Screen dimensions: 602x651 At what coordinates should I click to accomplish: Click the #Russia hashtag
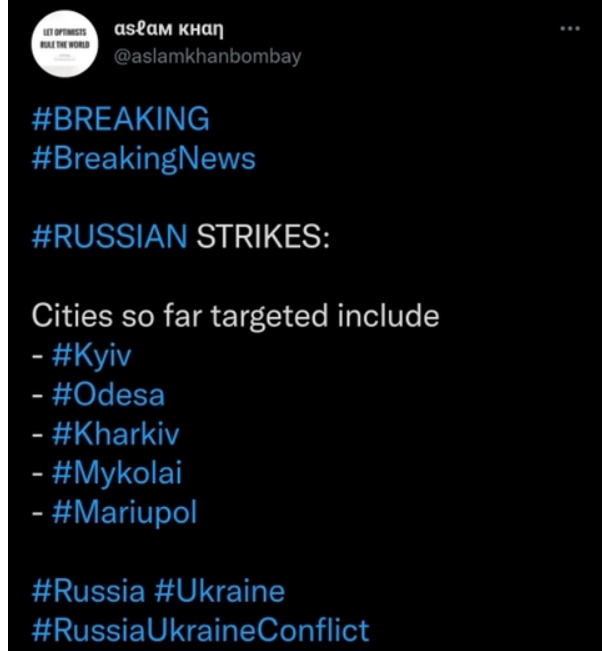click(88, 591)
